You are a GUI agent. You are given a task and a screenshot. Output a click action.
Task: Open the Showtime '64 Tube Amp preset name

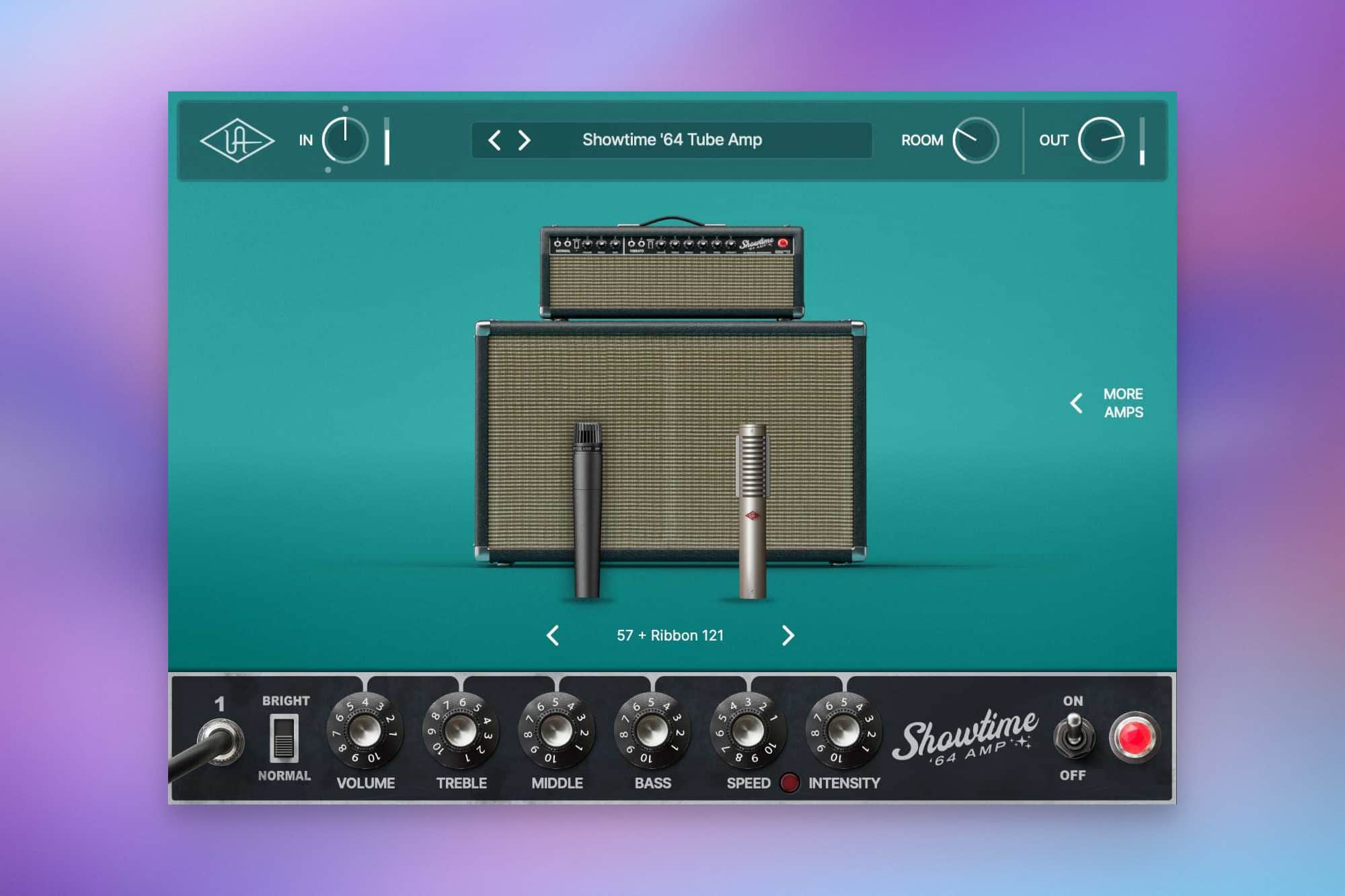pos(672,140)
